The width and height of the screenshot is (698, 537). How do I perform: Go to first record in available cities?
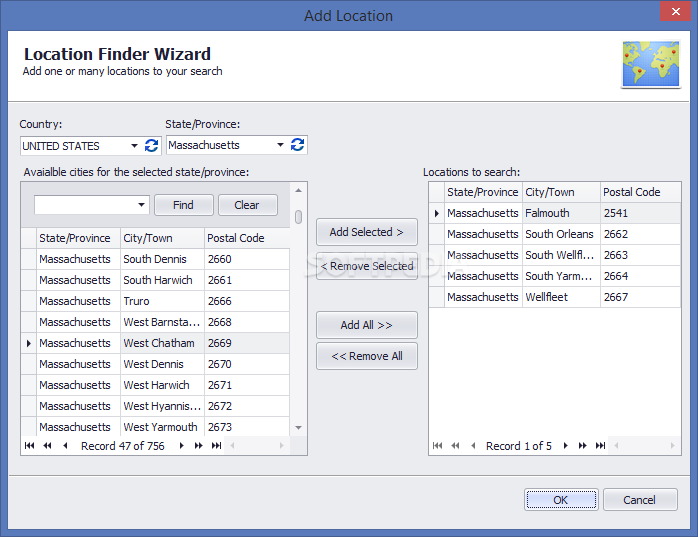click(x=29, y=446)
